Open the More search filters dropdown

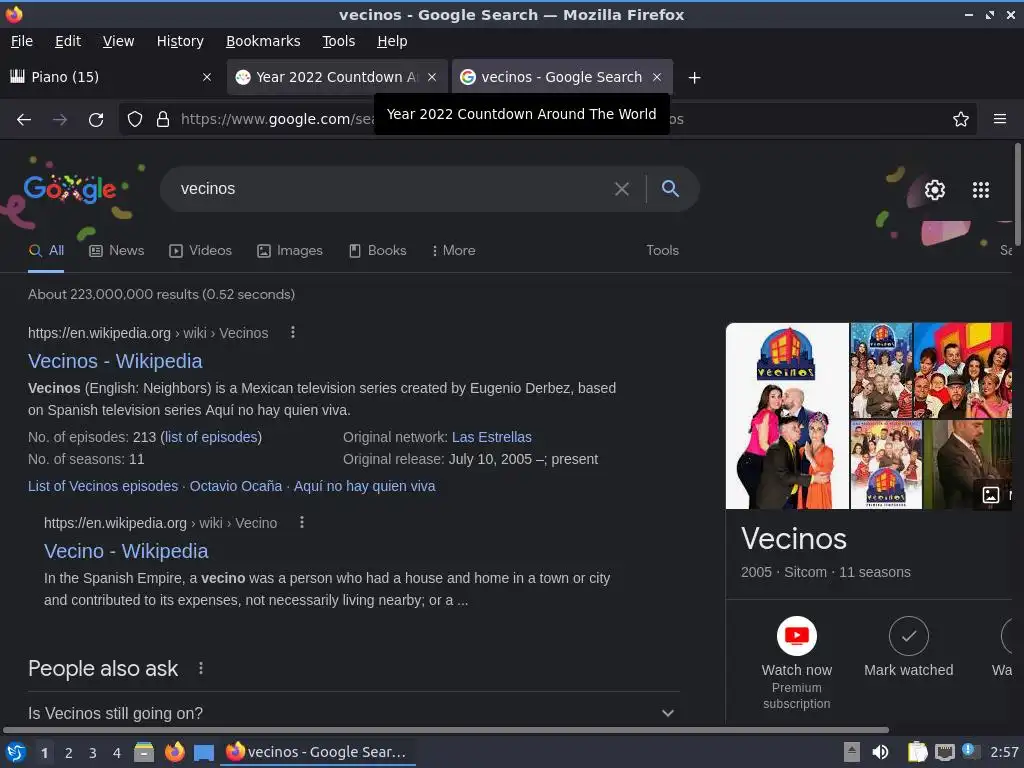[453, 251]
